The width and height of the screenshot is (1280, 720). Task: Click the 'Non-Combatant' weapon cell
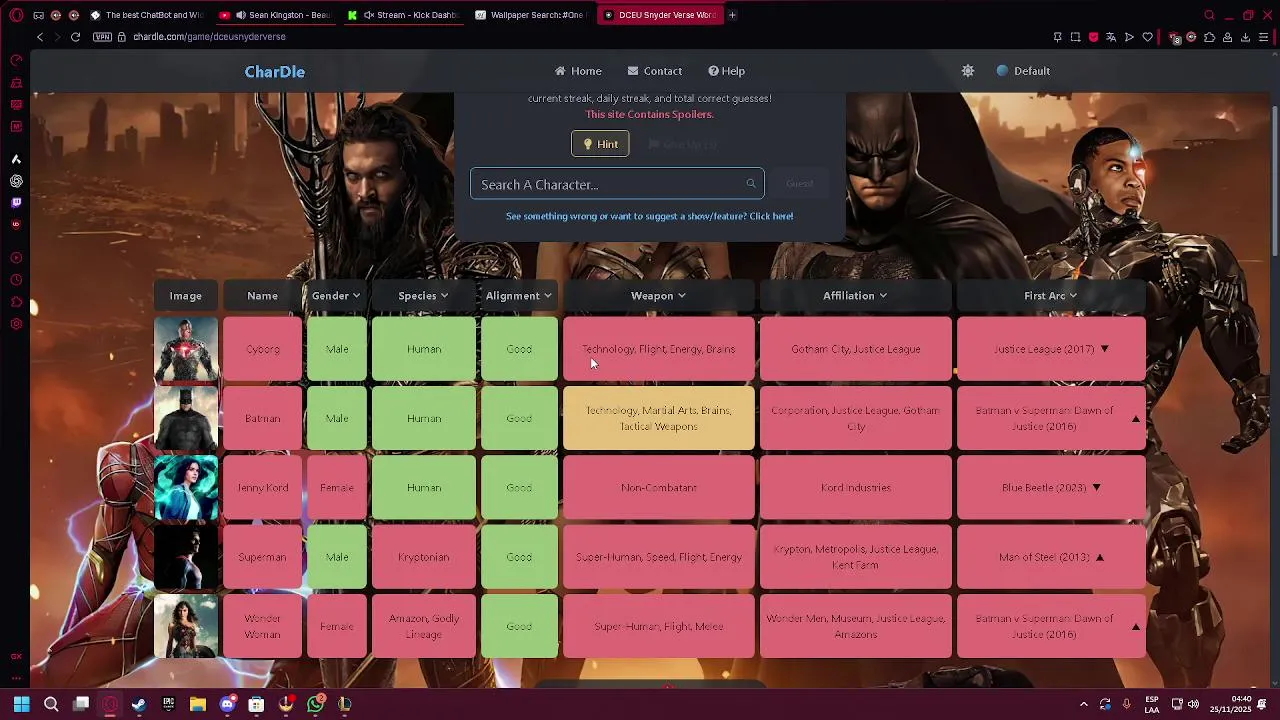[658, 488]
